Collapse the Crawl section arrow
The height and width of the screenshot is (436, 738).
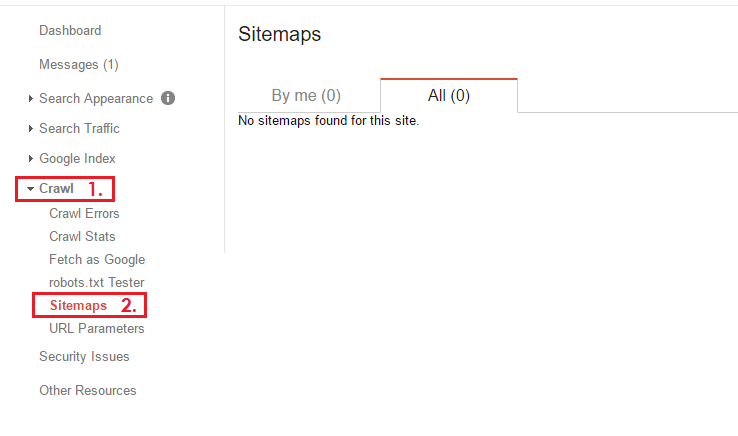[x=31, y=189]
